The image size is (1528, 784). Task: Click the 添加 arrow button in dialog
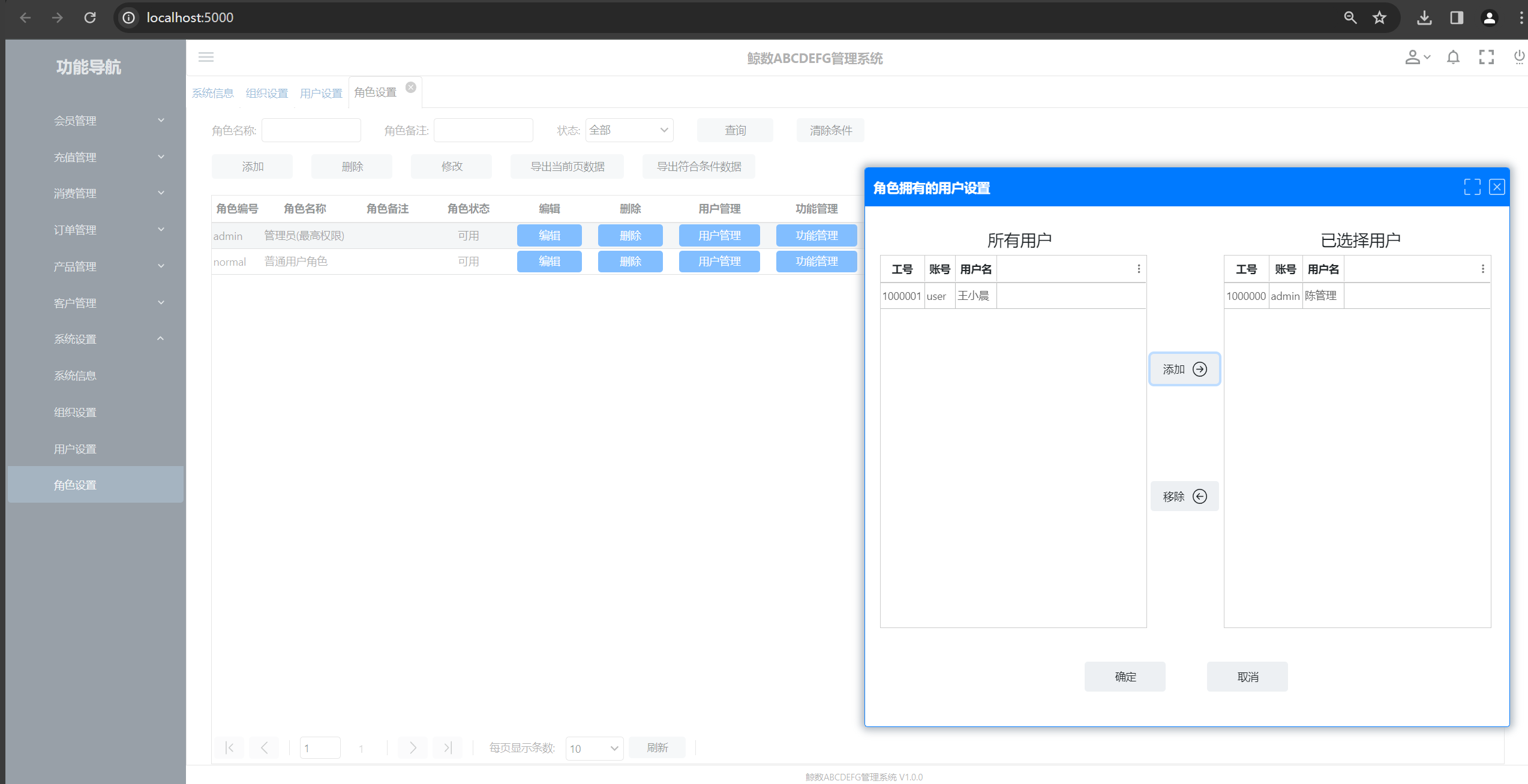pyautogui.click(x=1184, y=369)
